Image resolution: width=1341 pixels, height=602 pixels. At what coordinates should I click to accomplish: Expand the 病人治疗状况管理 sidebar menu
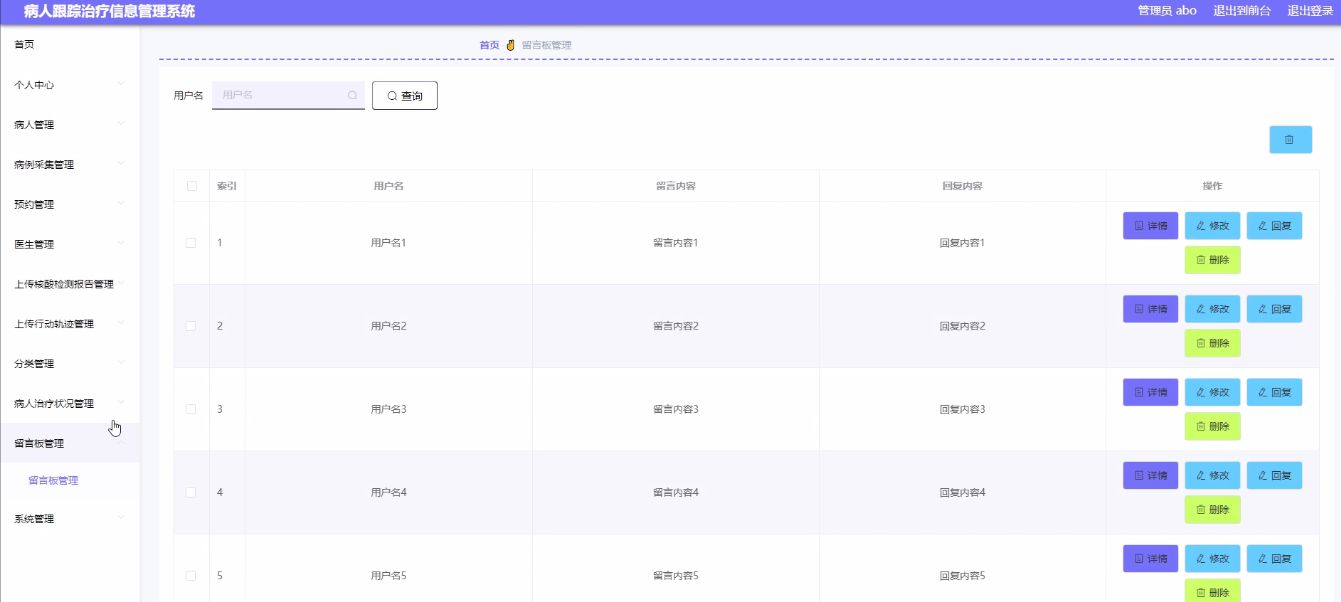point(70,404)
